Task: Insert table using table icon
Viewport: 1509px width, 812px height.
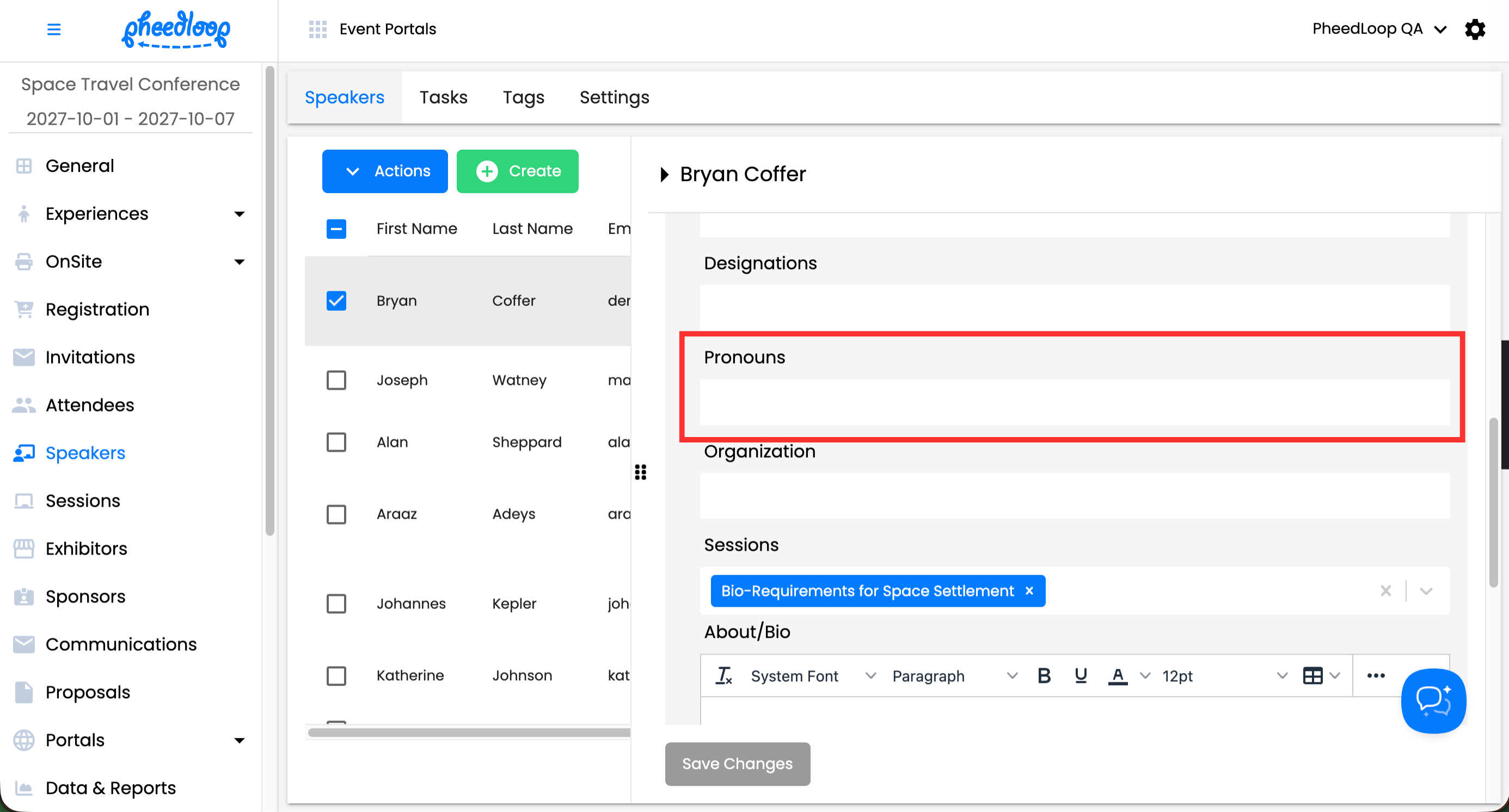Action: pos(1312,675)
